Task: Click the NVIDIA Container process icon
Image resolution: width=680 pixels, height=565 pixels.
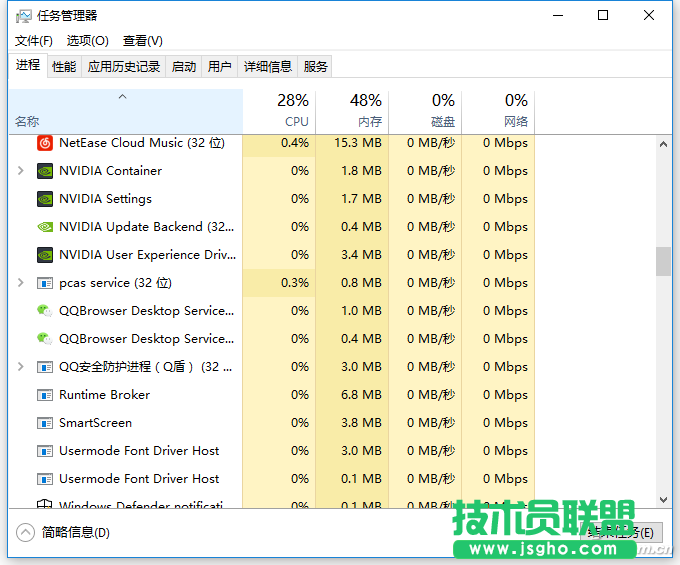Action: point(45,171)
